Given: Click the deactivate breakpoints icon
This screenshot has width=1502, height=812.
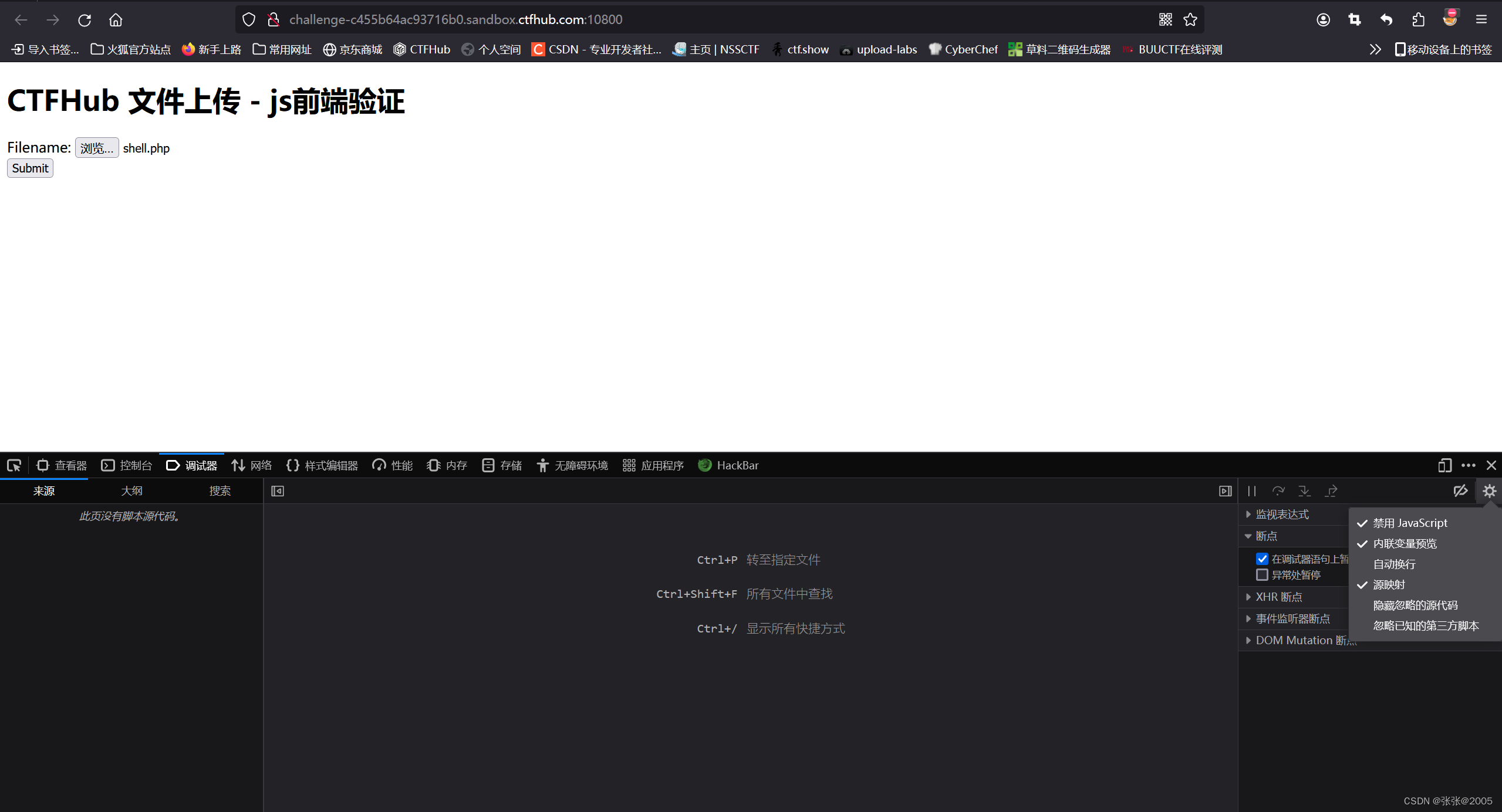Looking at the screenshot, I should tap(1460, 491).
